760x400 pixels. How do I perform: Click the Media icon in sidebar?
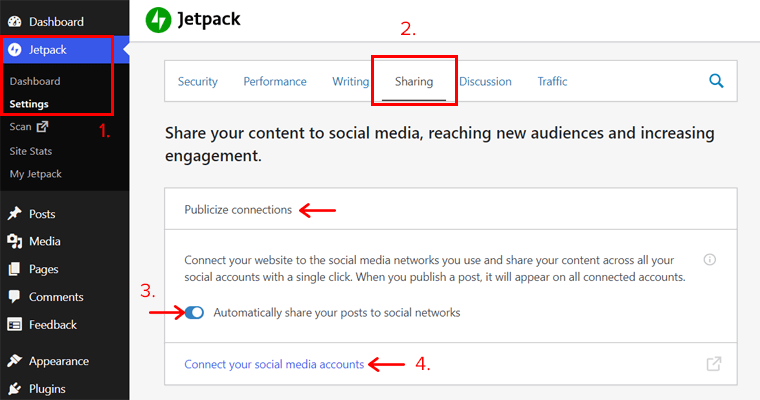pyautogui.click(x=15, y=241)
